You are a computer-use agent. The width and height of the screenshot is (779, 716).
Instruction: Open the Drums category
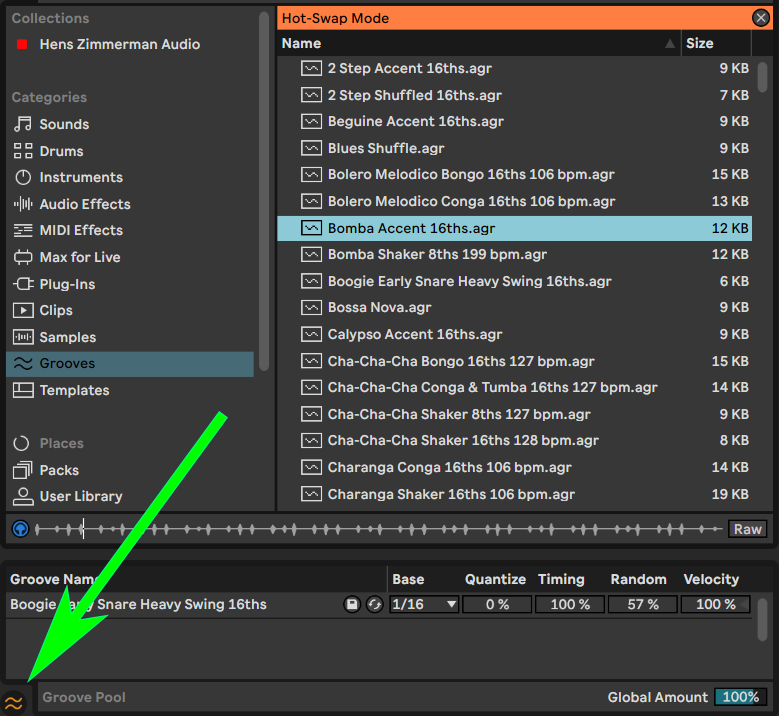(61, 151)
